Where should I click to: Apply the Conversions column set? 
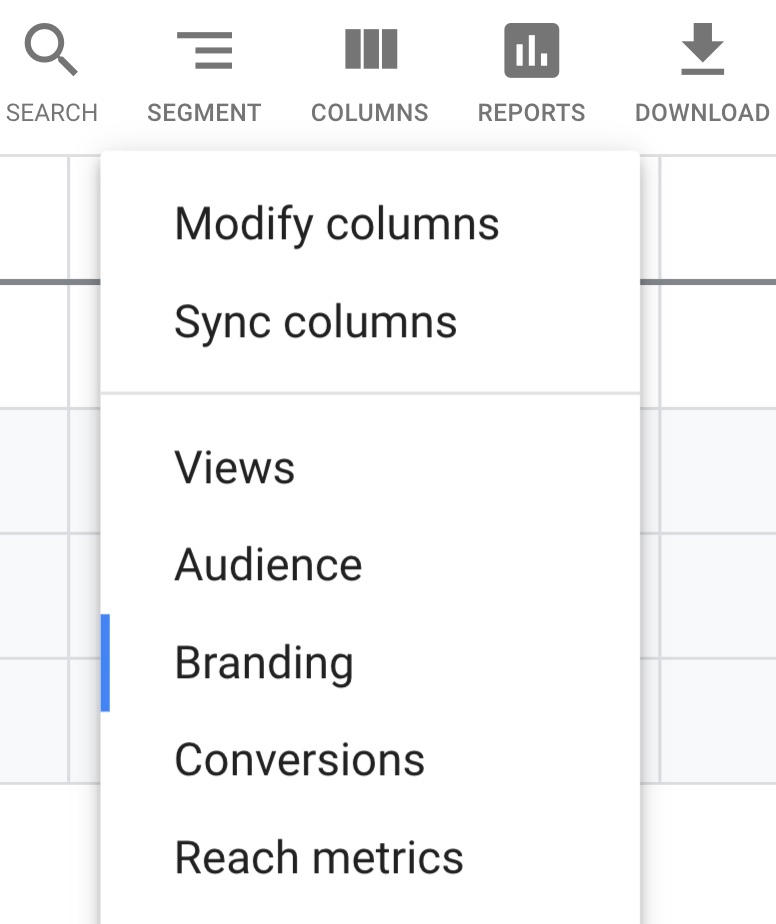pos(300,761)
